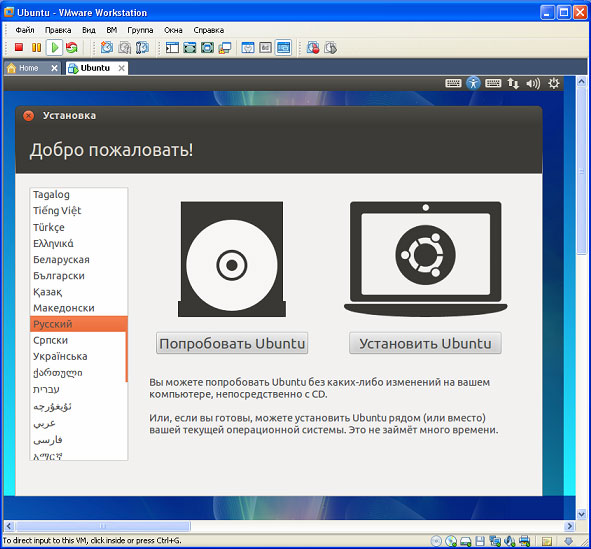Click the replay recording toolbar icon
This screenshot has width=591, height=549.
(x=330, y=47)
